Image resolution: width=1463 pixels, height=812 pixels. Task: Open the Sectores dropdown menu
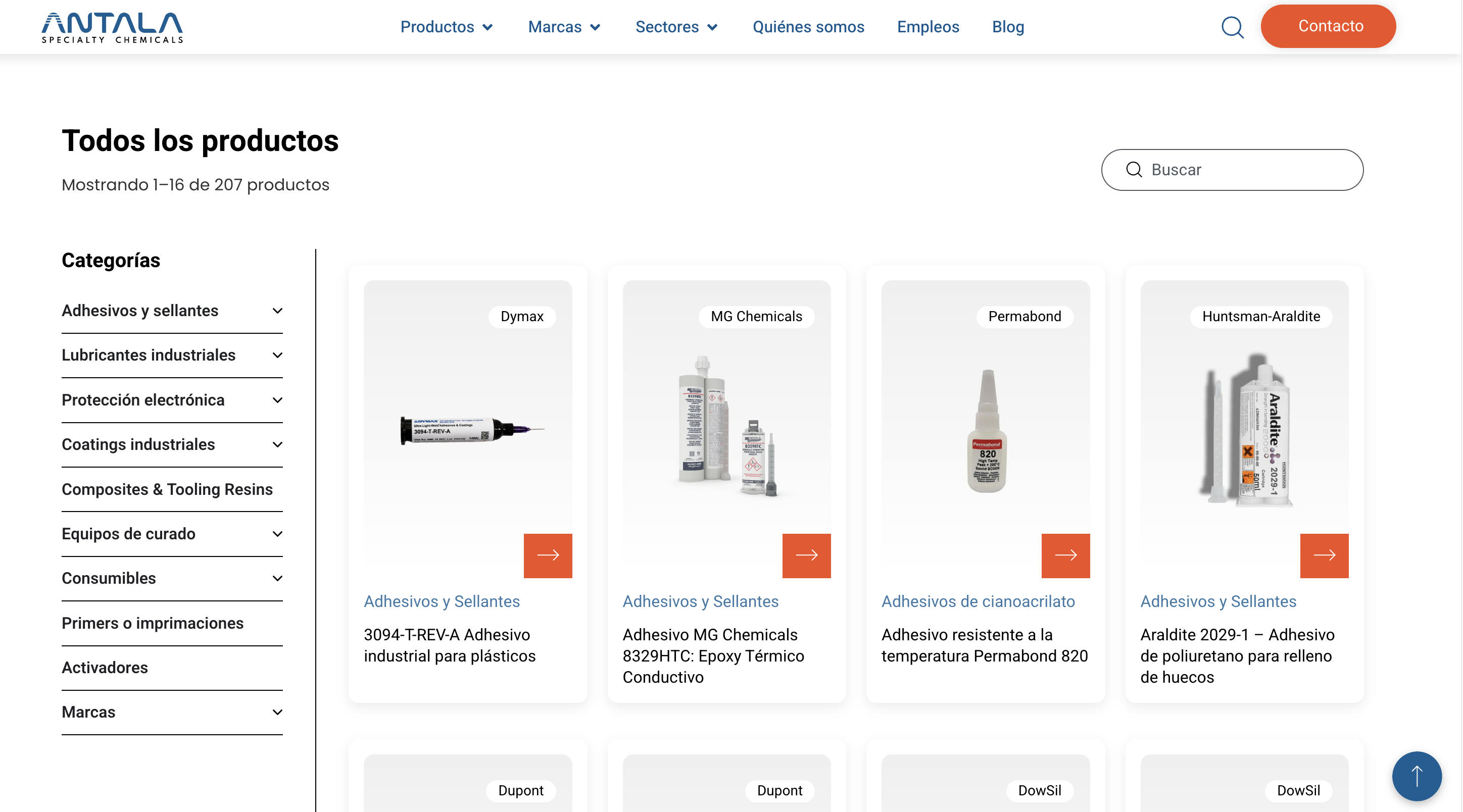point(676,27)
